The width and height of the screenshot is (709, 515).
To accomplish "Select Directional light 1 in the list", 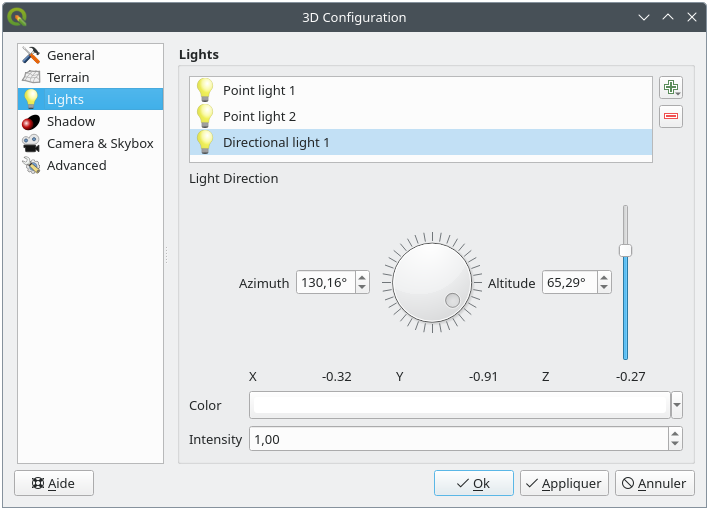I will tap(421, 142).
